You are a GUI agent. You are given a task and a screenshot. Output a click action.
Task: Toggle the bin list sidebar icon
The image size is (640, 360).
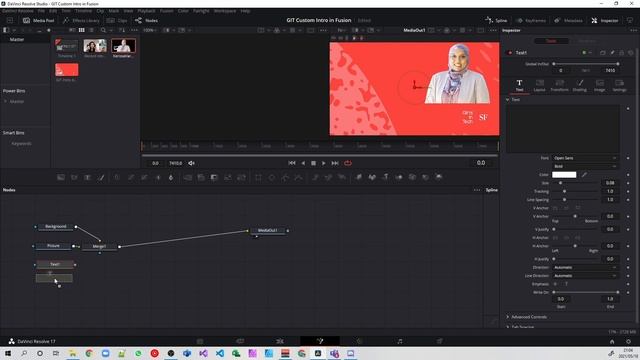pos(6,30)
